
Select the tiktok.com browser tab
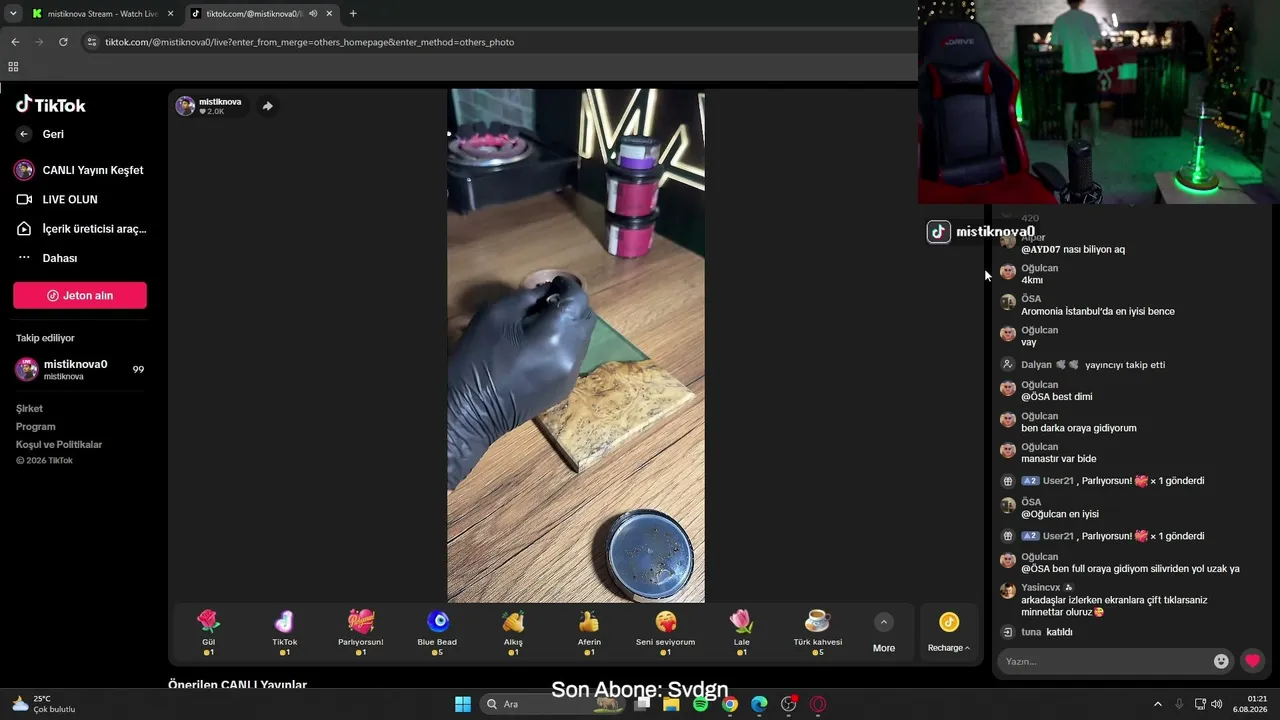pyautogui.click(x=254, y=14)
